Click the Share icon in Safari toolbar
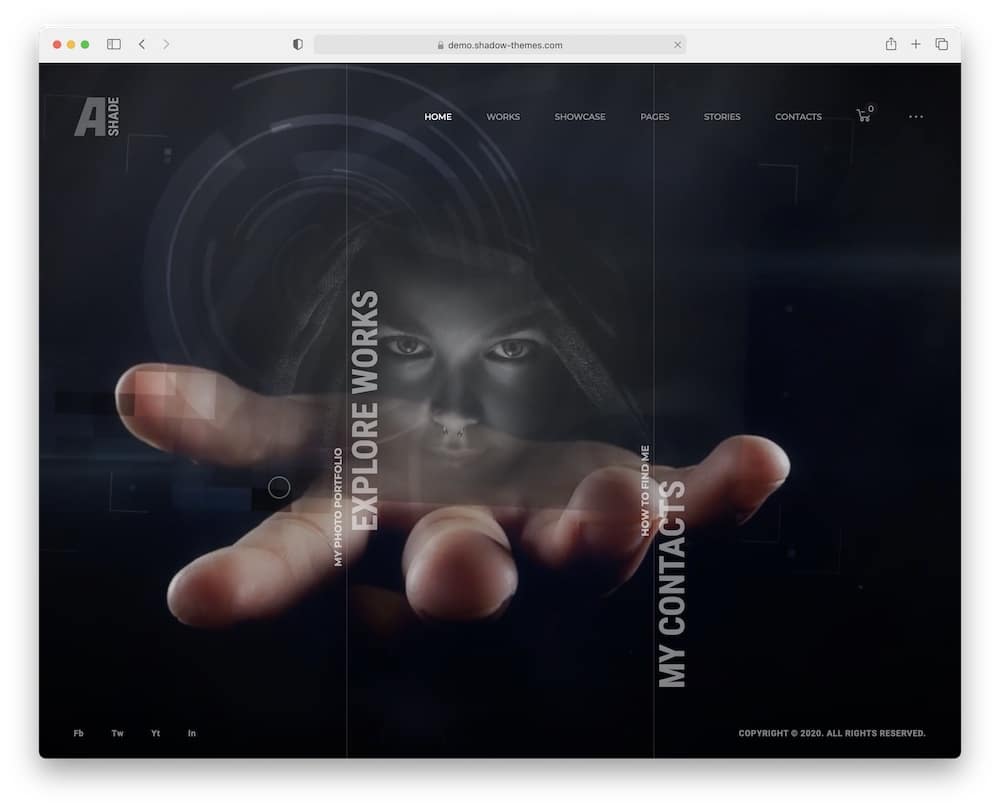Viewport: 1000px width, 810px height. 891,44
